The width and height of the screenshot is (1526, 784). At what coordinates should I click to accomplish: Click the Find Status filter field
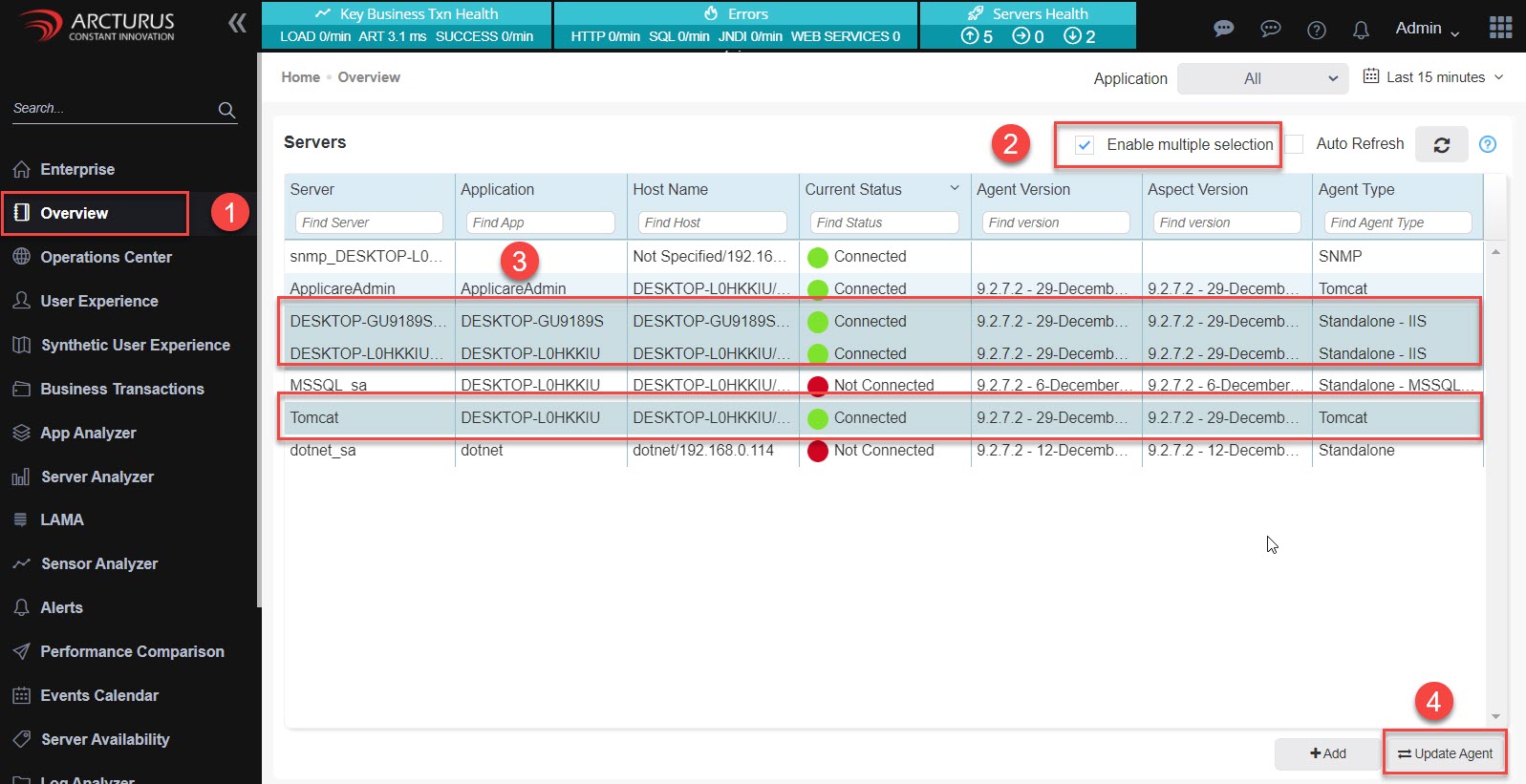coord(885,222)
